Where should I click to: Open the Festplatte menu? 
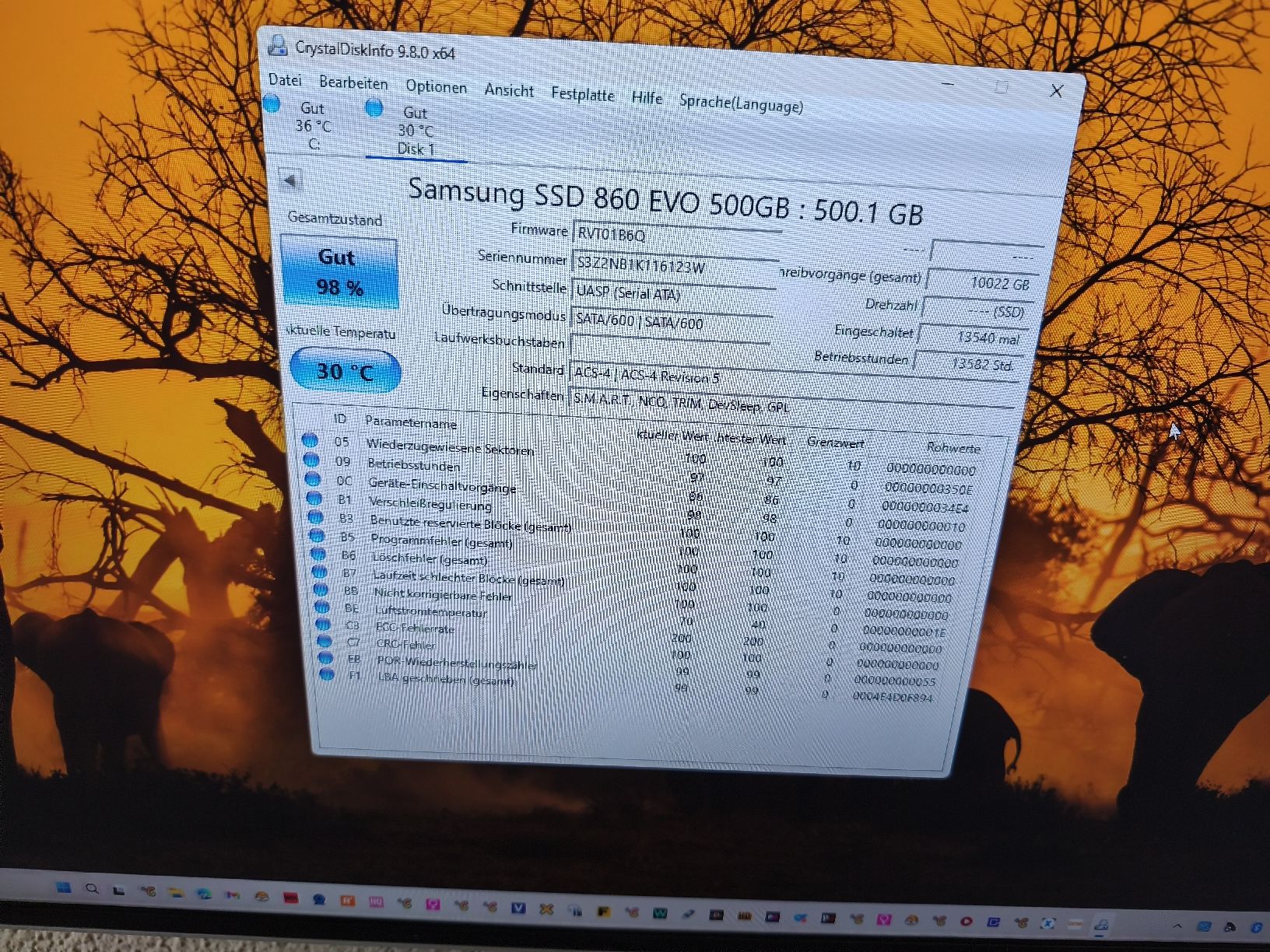tap(582, 94)
